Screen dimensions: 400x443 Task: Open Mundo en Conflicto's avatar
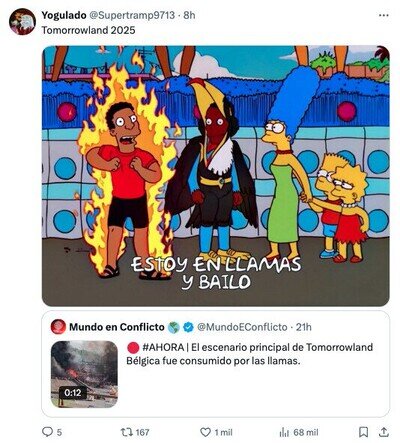pyautogui.click(x=58, y=327)
